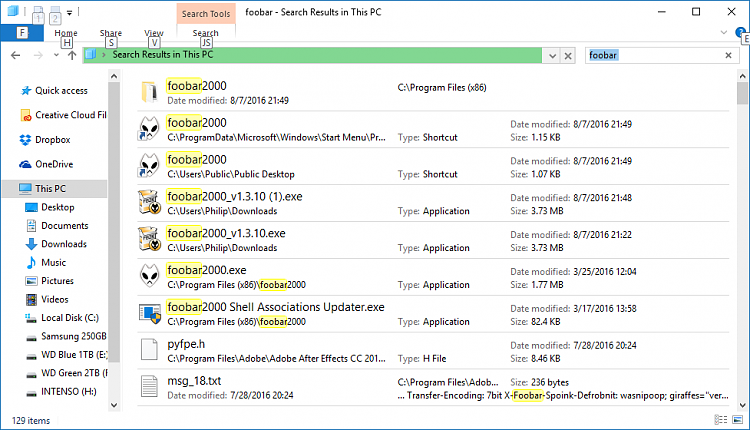Click the Downloads arrow icon in the sidebar
The height and width of the screenshot is (430, 750).
(31, 244)
